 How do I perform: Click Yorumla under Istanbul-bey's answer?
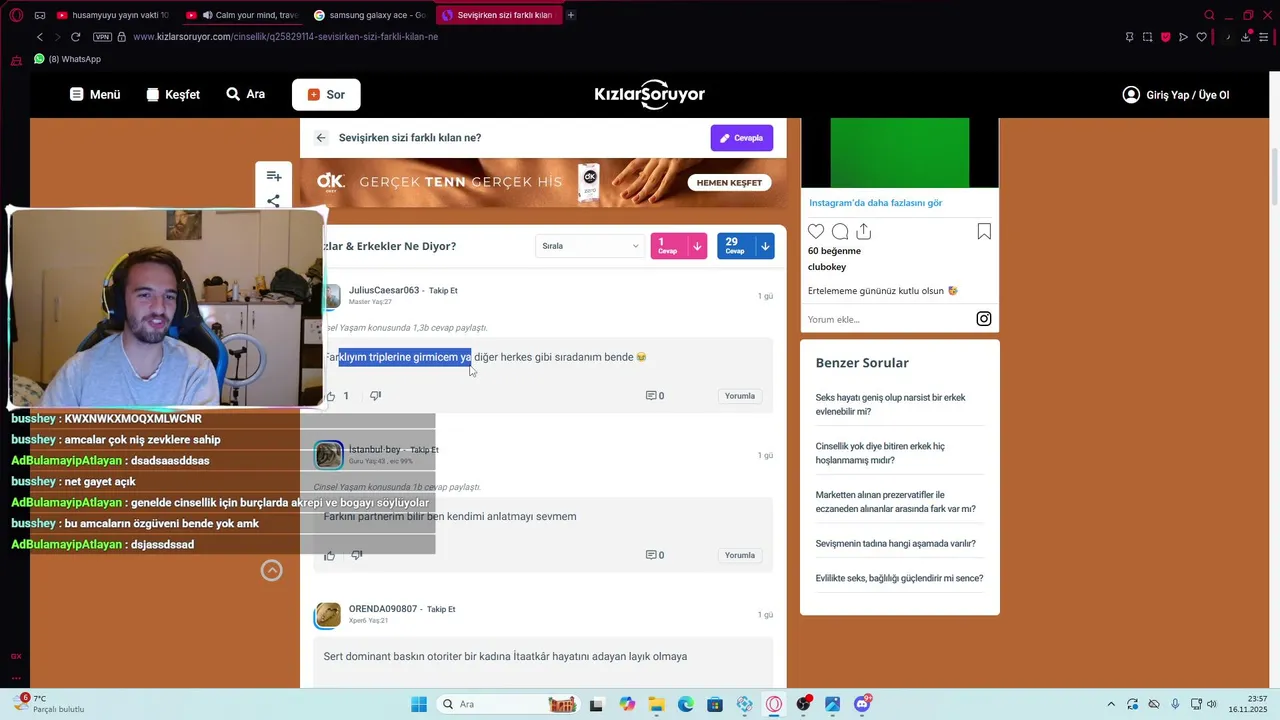pyautogui.click(x=740, y=555)
